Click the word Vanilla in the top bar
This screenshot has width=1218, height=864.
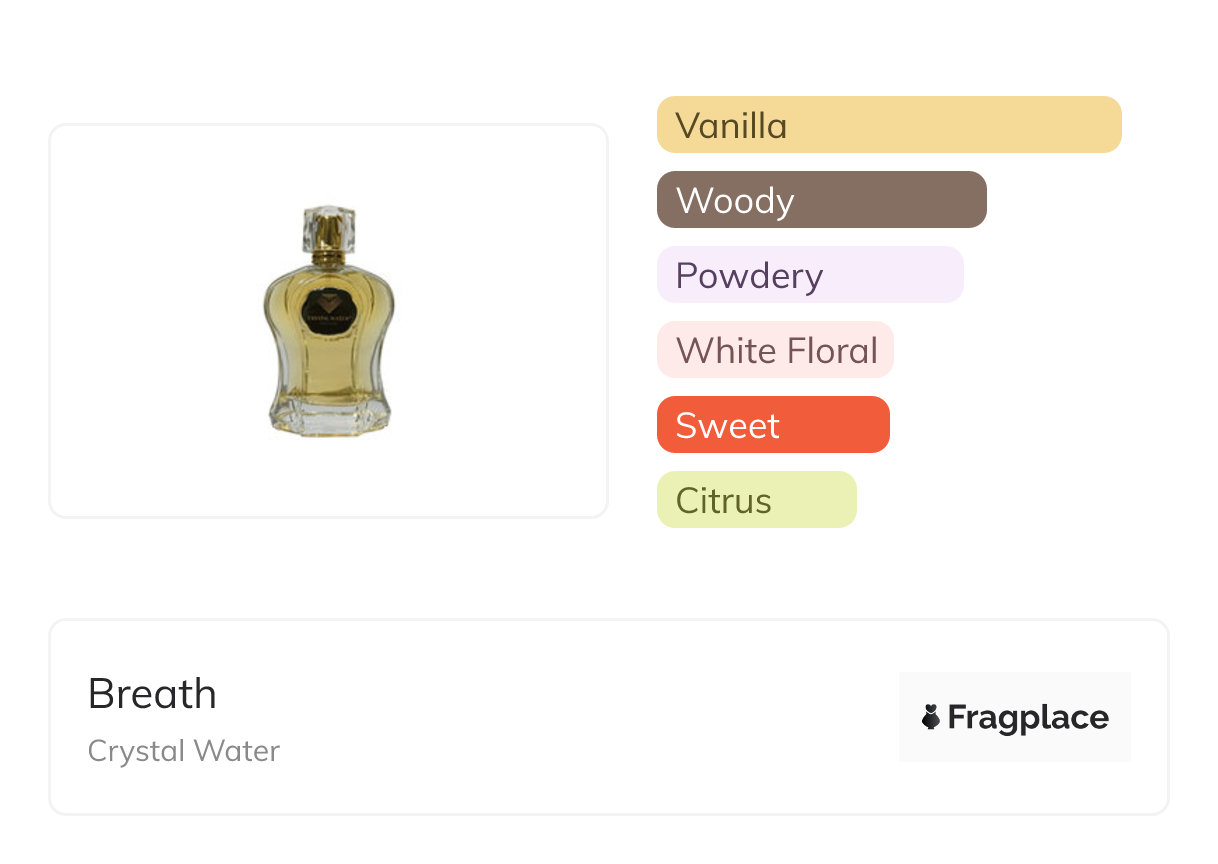coord(731,126)
